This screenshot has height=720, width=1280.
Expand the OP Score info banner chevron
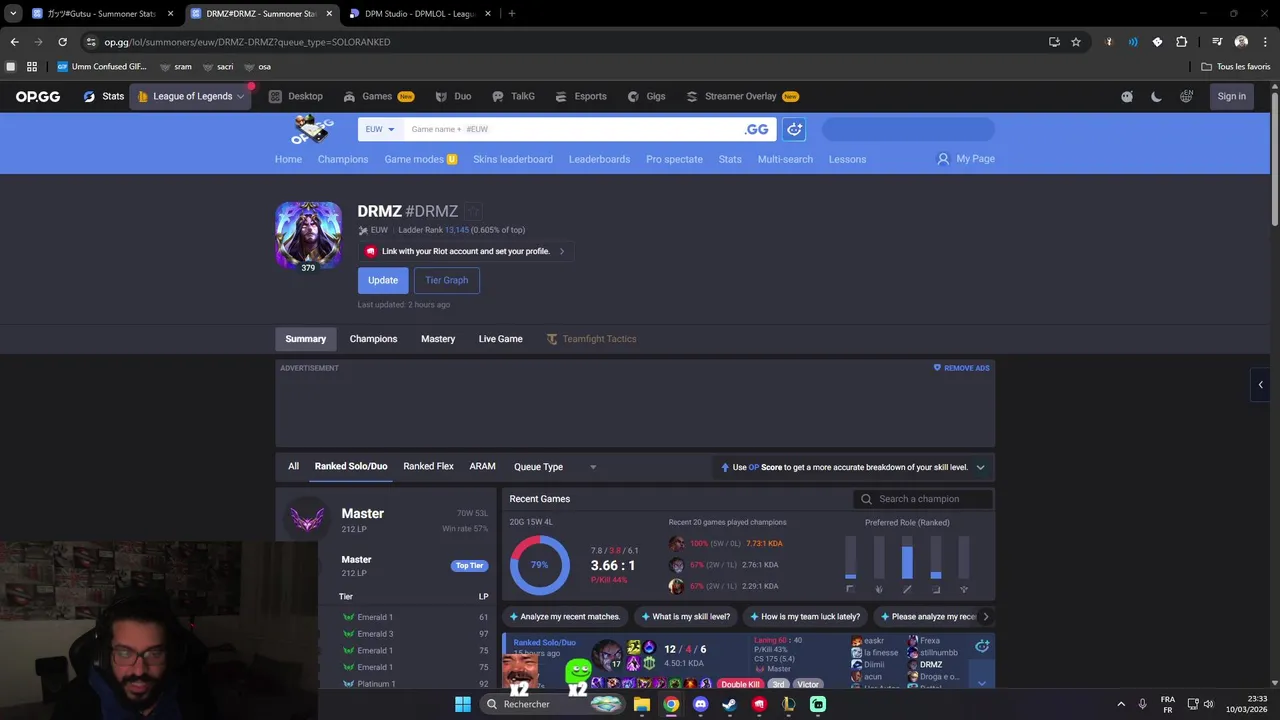[x=980, y=467]
